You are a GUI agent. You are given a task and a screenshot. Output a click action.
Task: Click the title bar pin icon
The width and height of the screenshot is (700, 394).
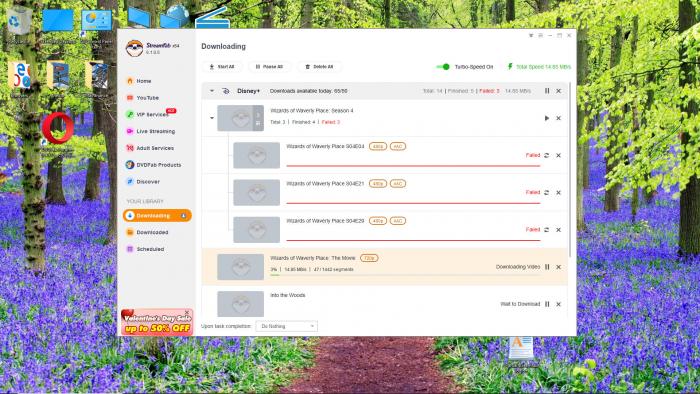tap(531, 35)
